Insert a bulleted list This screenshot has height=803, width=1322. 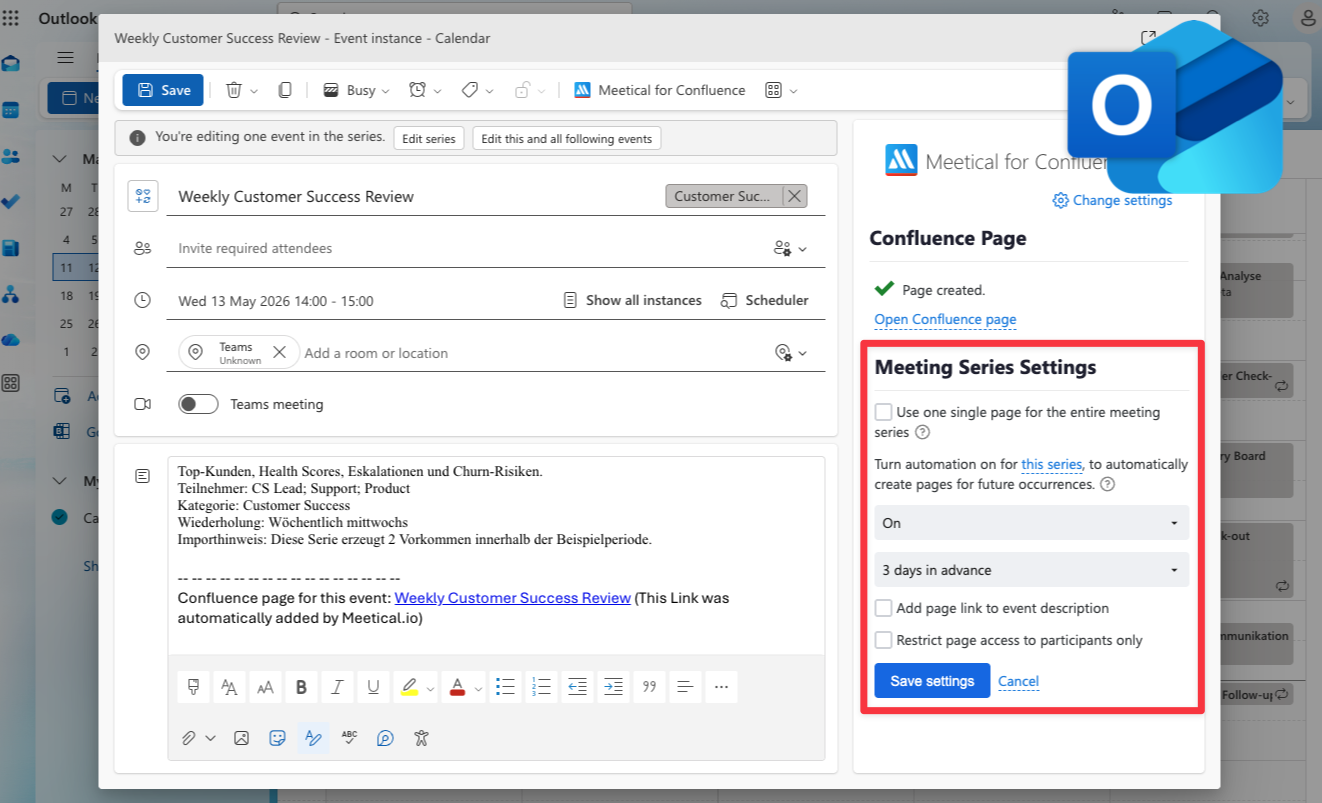pos(505,687)
